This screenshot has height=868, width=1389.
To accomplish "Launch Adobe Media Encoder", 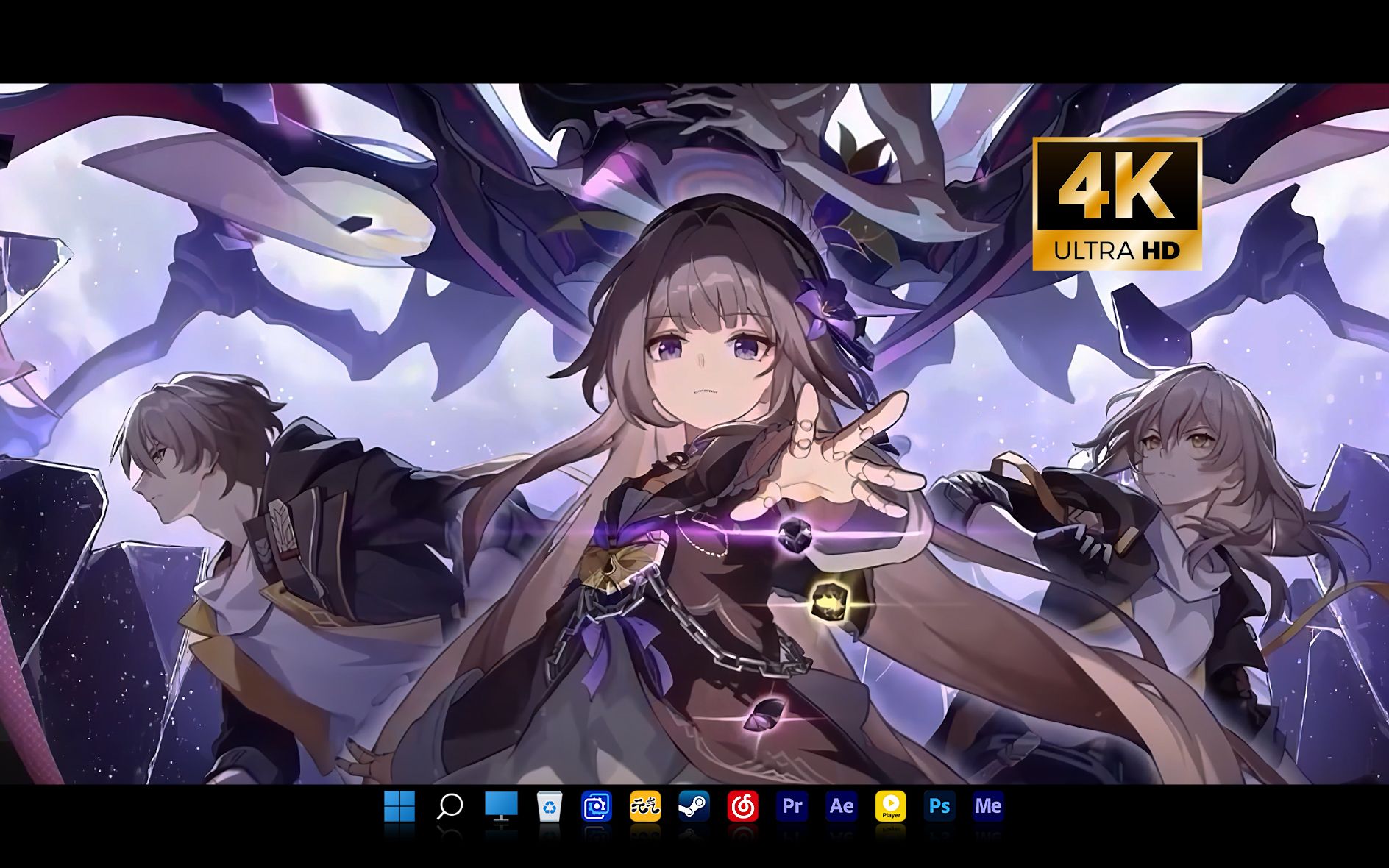I will 988,806.
